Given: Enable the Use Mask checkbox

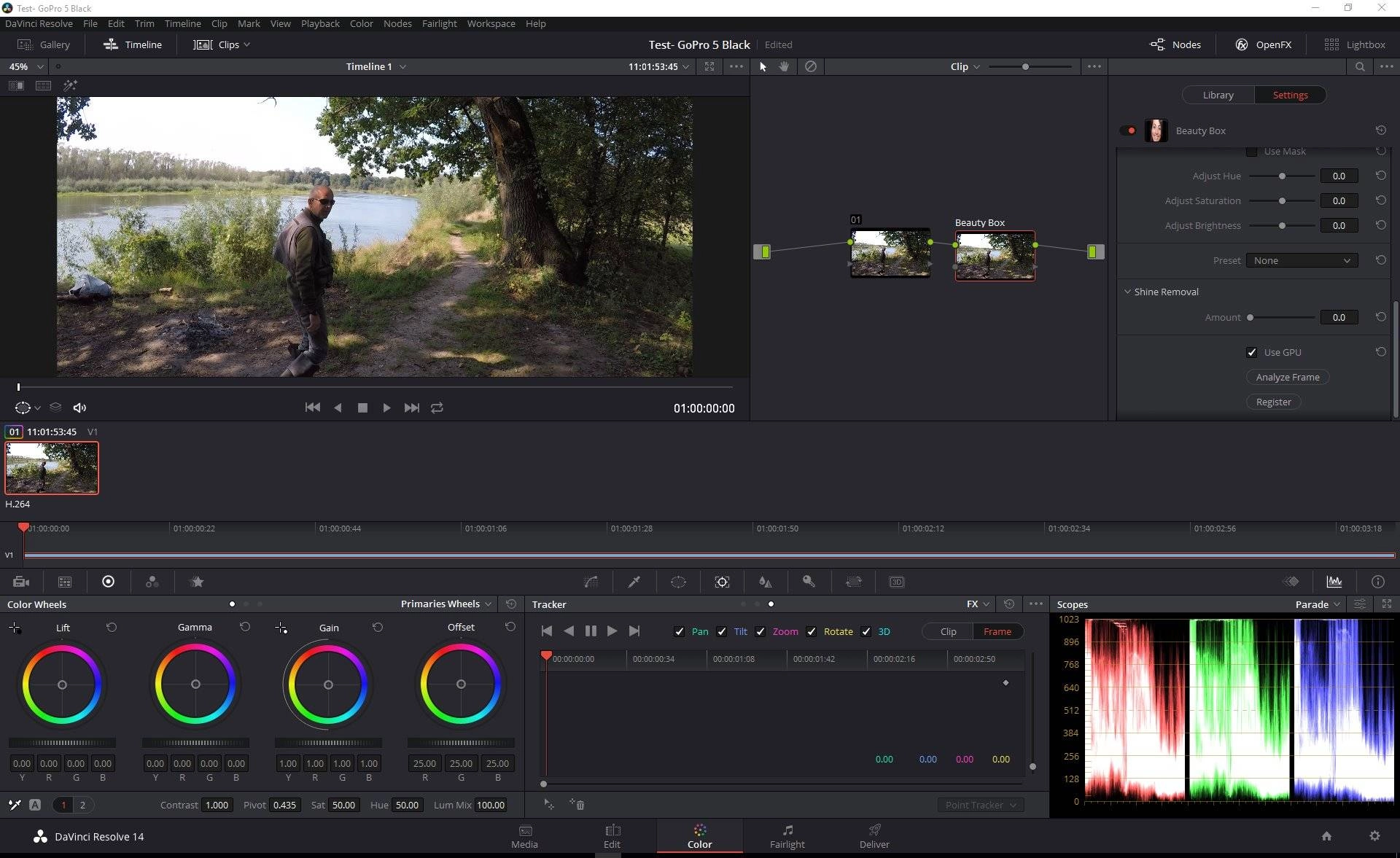Looking at the screenshot, I should [1251, 152].
